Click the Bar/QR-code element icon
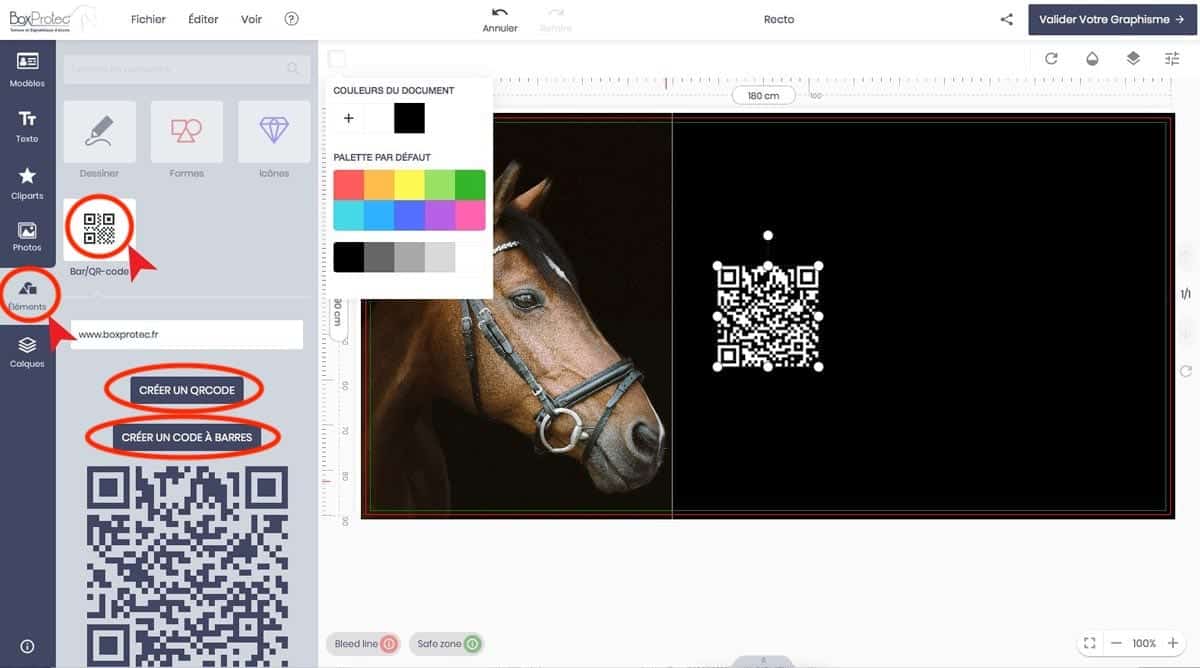 point(99,229)
